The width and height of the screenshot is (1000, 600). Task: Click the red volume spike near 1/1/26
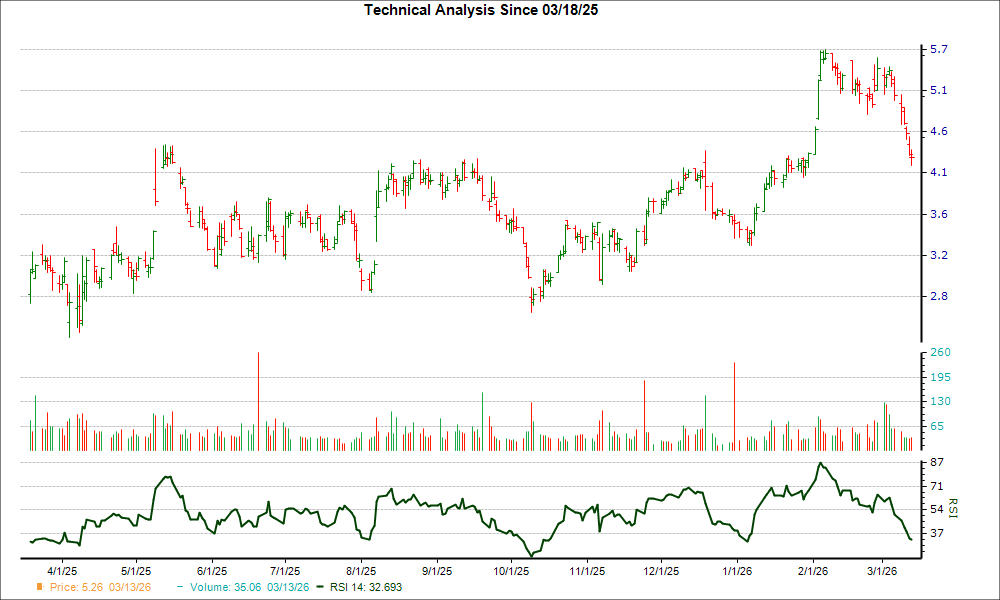pos(734,405)
